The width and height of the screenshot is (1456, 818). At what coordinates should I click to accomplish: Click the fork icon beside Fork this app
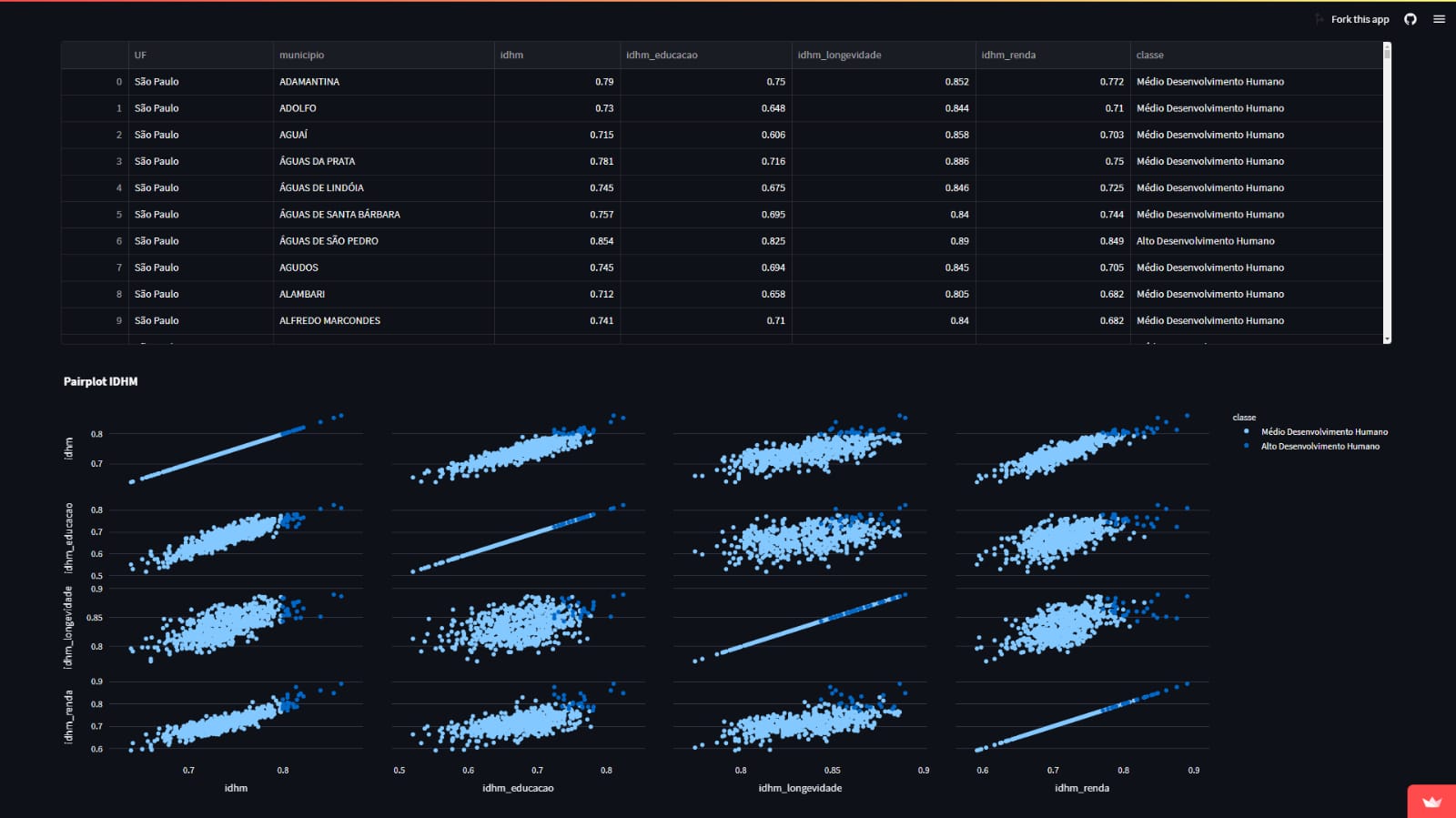[1319, 19]
